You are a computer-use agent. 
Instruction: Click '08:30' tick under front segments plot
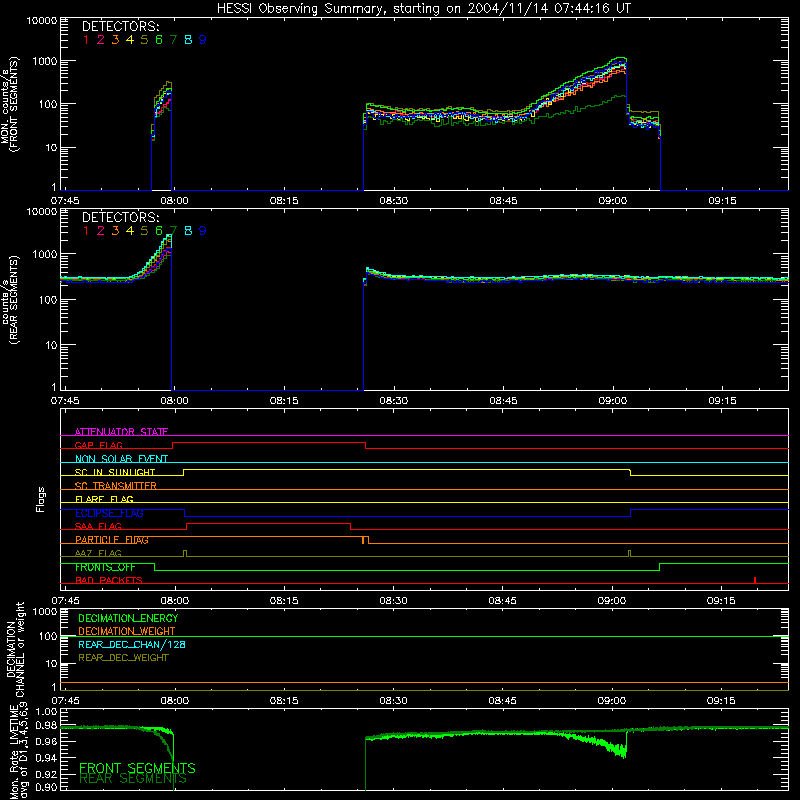tap(393, 201)
